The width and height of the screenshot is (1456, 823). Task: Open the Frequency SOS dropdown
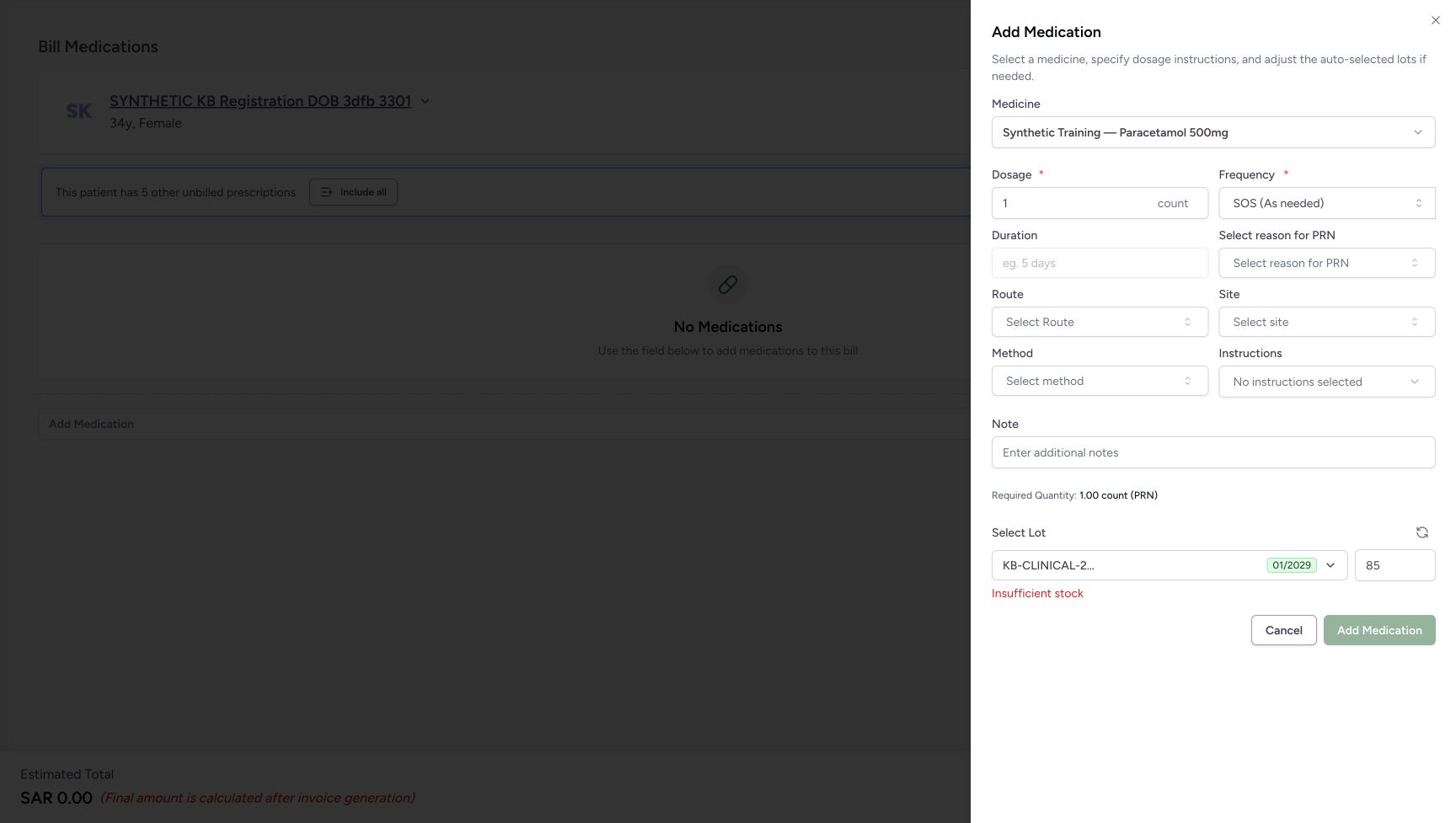pyautogui.click(x=1326, y=203)
